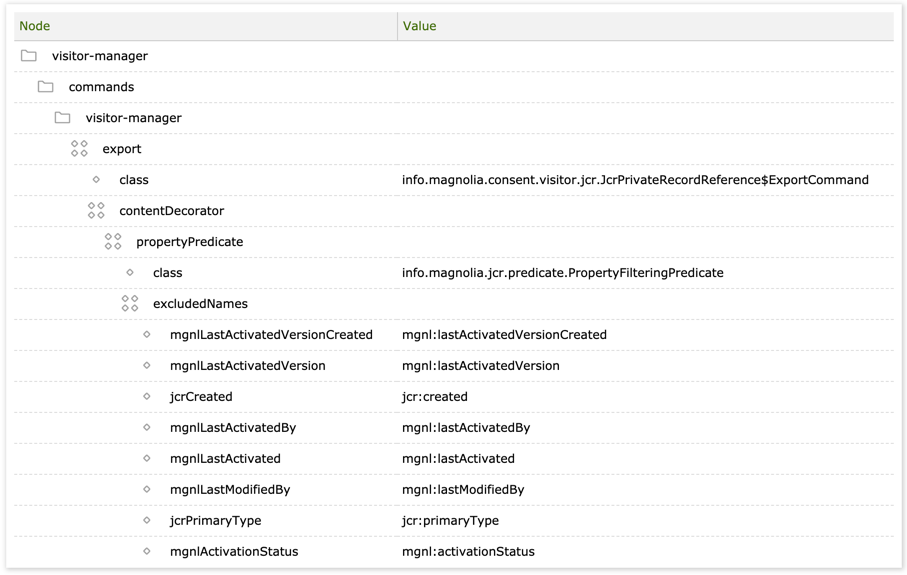
Task: Select the mgnlLastActivated property name
Action: tap(225, 459)
